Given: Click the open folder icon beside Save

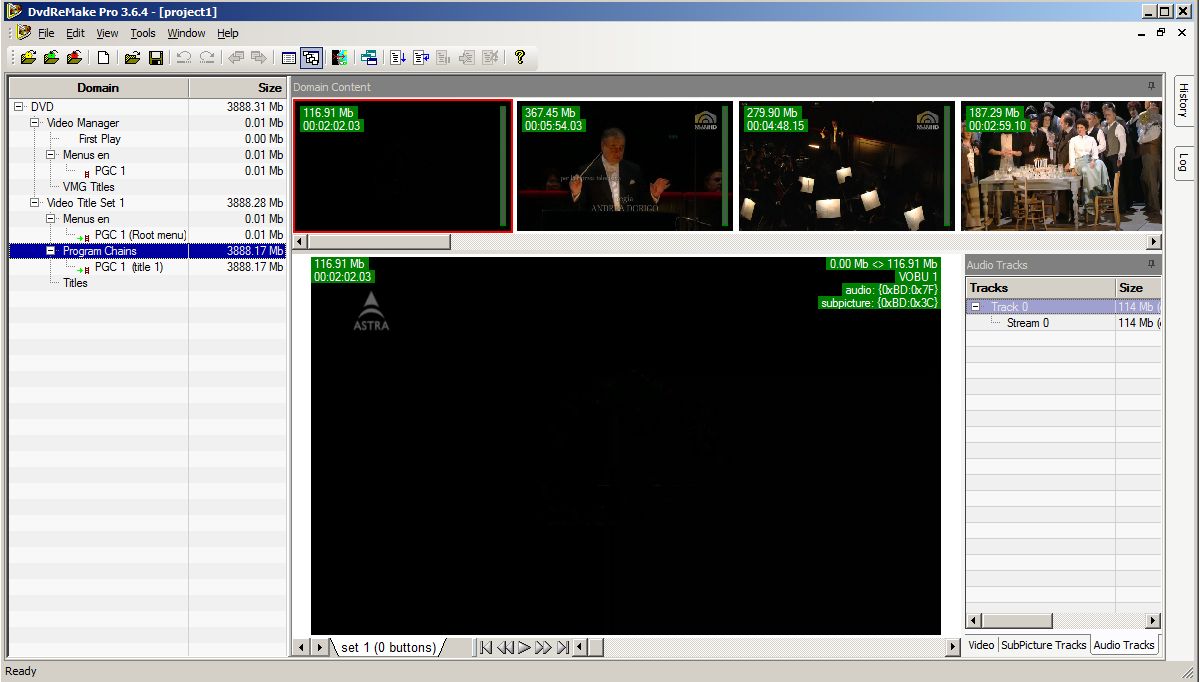Looking at the screenshot, I should click(x=131, y=58).
